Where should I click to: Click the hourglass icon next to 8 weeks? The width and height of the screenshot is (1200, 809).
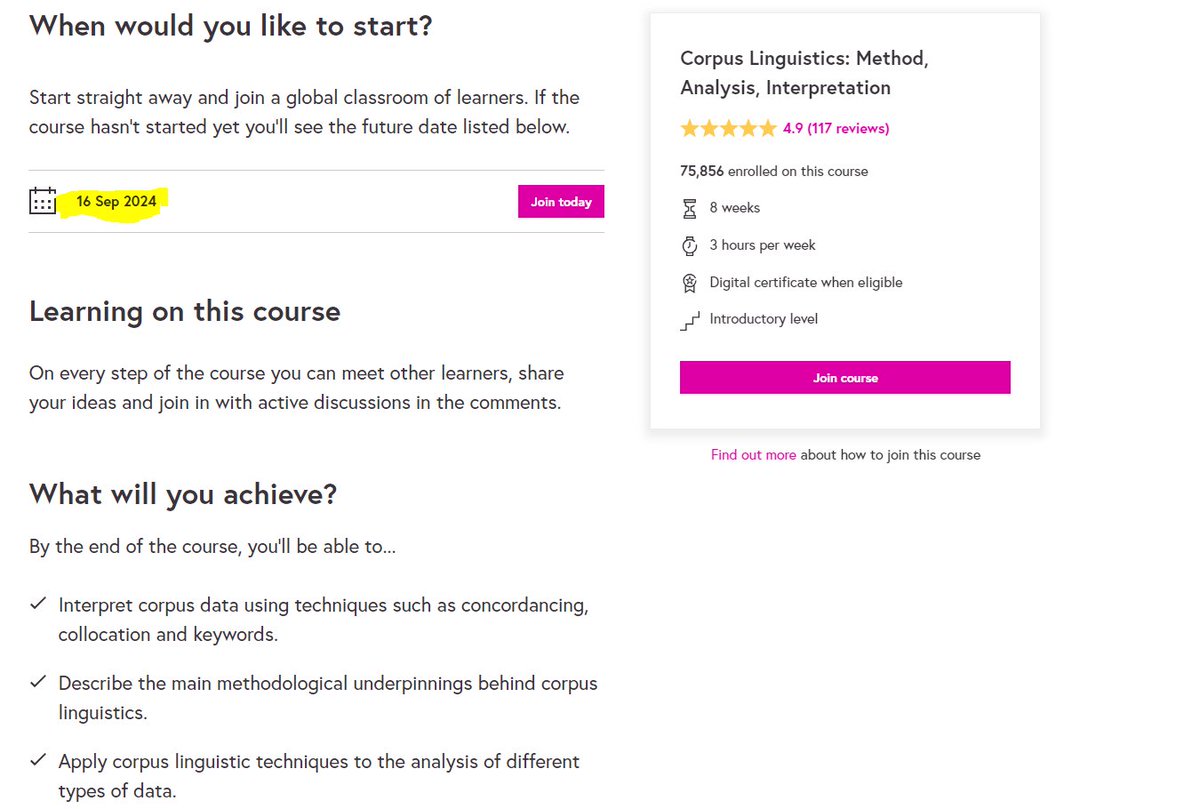coord(689,208)
